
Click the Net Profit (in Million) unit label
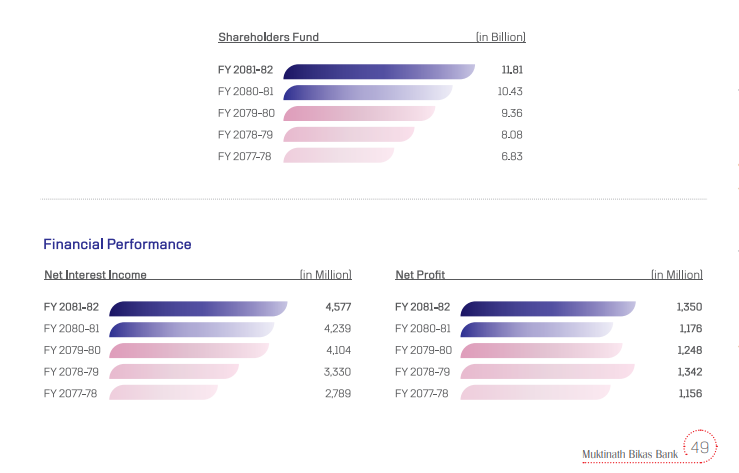pyautogui.click(x=676, y=274)
